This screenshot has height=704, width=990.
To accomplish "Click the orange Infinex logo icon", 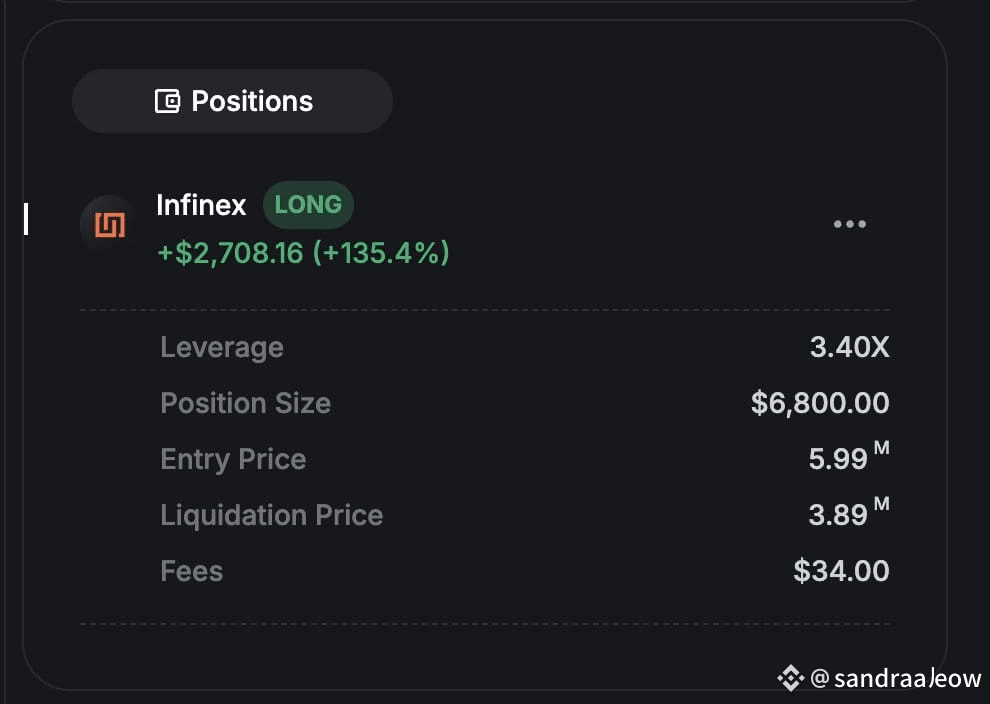I will tap(109, 224).
